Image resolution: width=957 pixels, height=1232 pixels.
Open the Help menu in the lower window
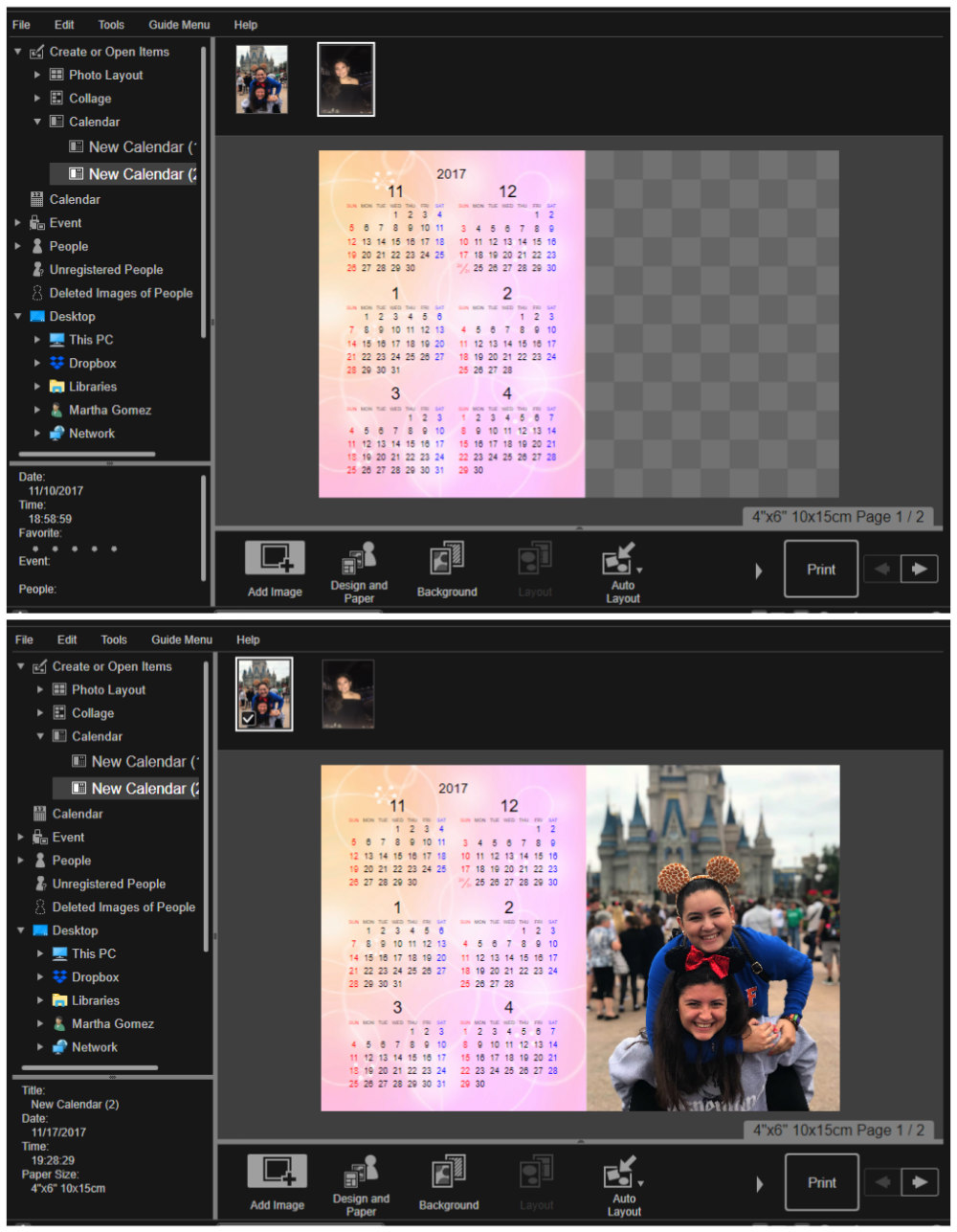[x=248, y=639]
